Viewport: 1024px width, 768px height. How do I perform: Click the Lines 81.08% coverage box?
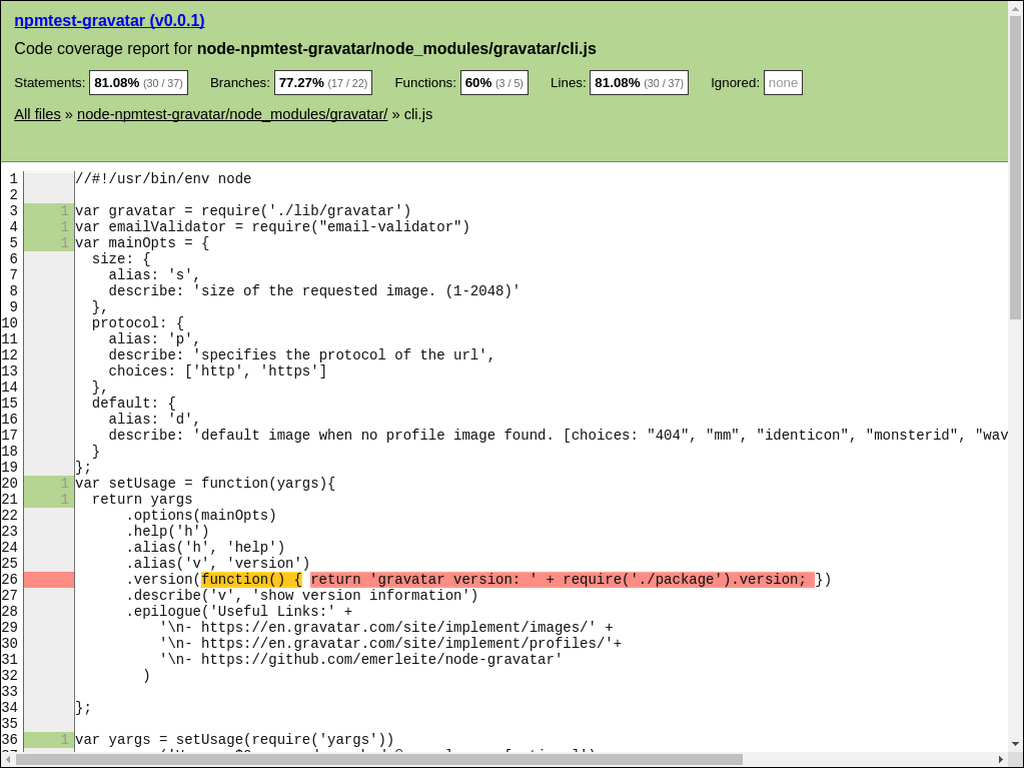(x=638, y=83)
